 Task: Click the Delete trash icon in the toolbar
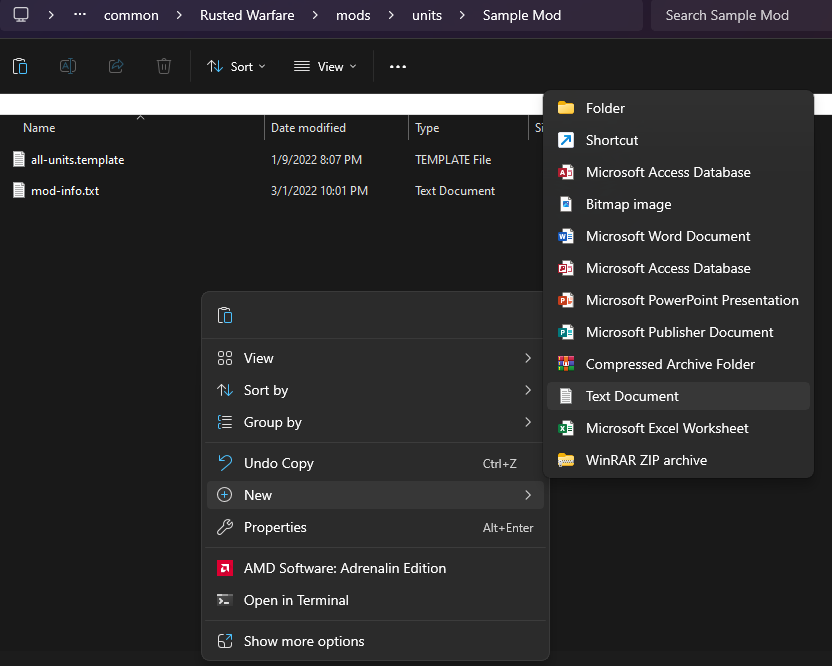pyautogui.click(x=164, y=66)
